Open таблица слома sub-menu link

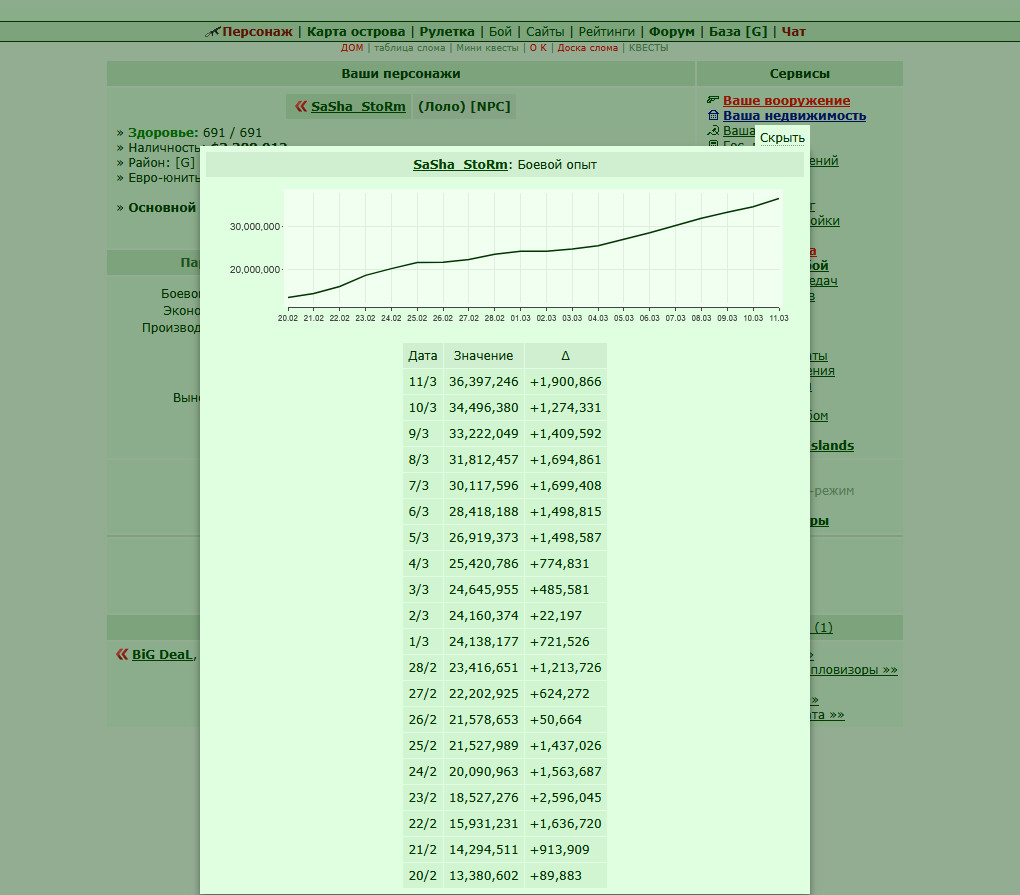point(409,47)
